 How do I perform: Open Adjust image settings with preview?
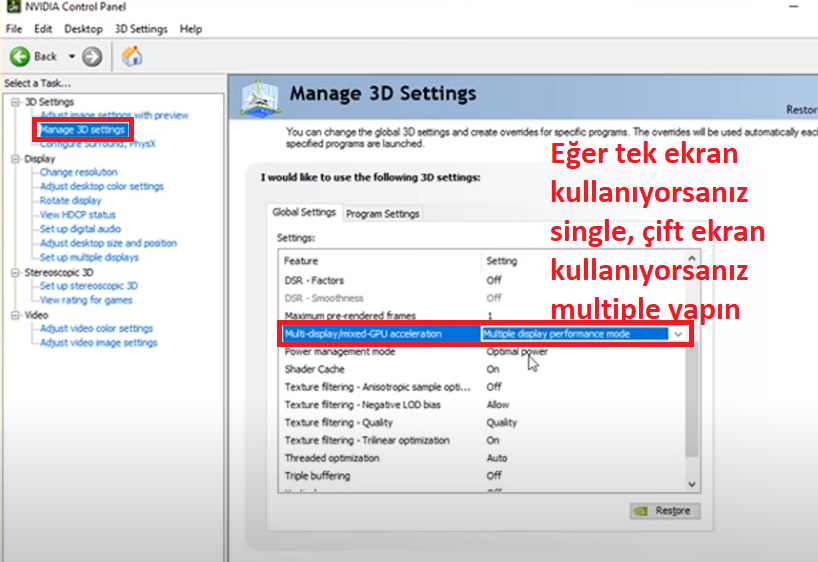[114, 115]
